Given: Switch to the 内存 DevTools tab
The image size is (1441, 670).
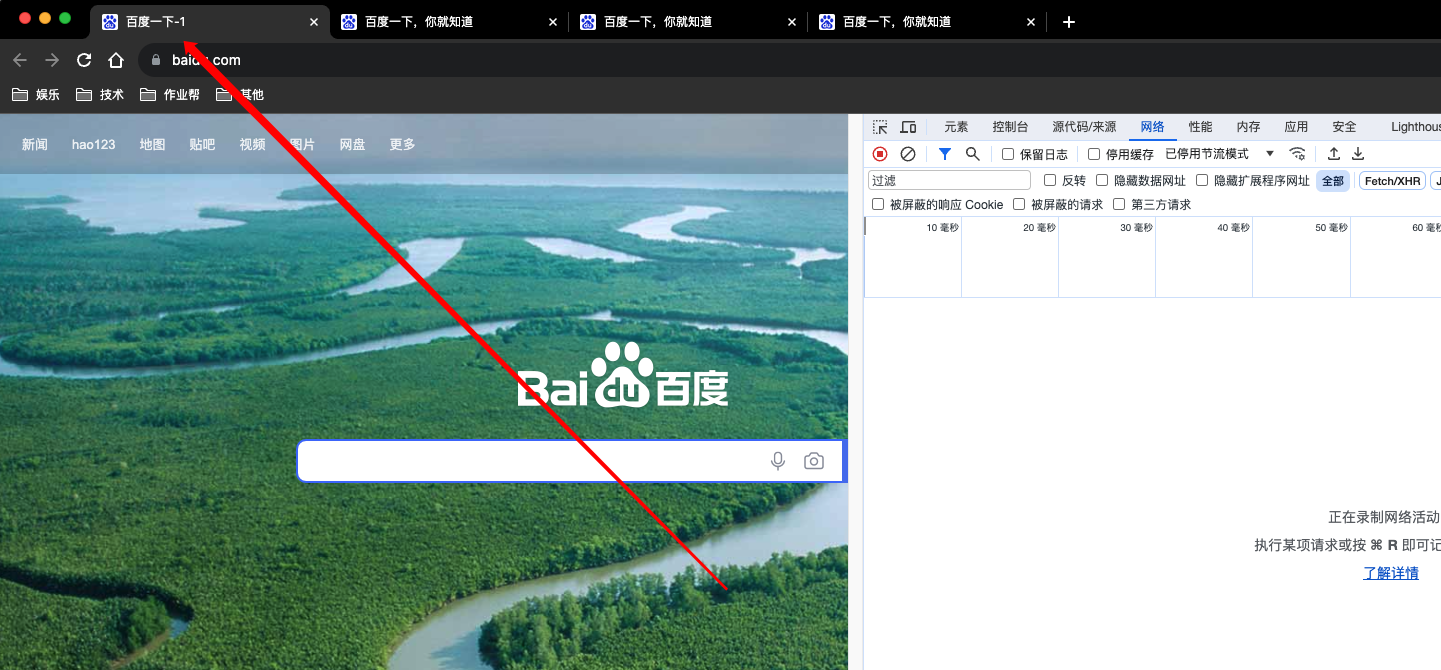Looking at the screenshot, I should (x=1248, y=127).
